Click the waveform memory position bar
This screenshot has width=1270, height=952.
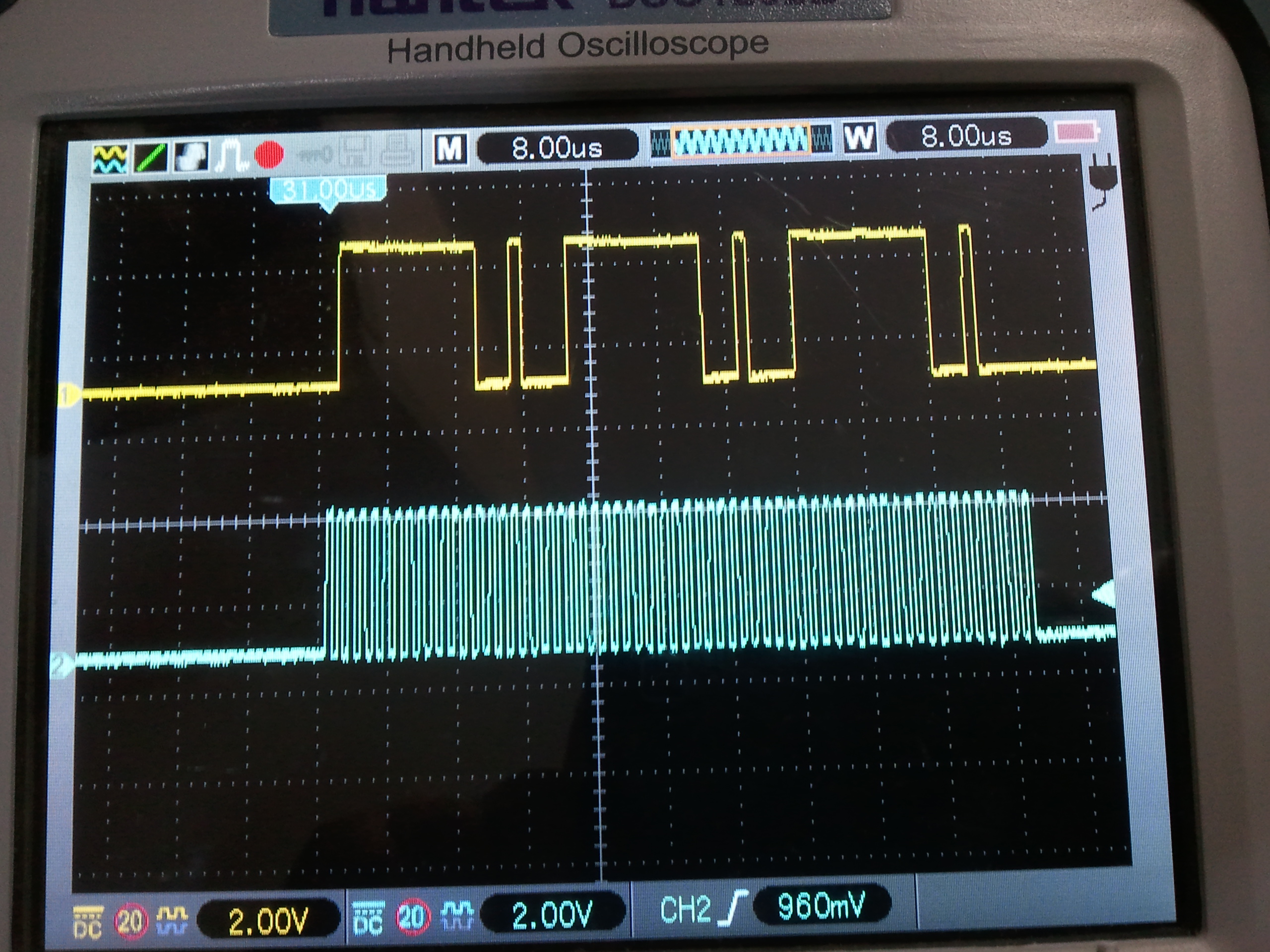[741, 141]
